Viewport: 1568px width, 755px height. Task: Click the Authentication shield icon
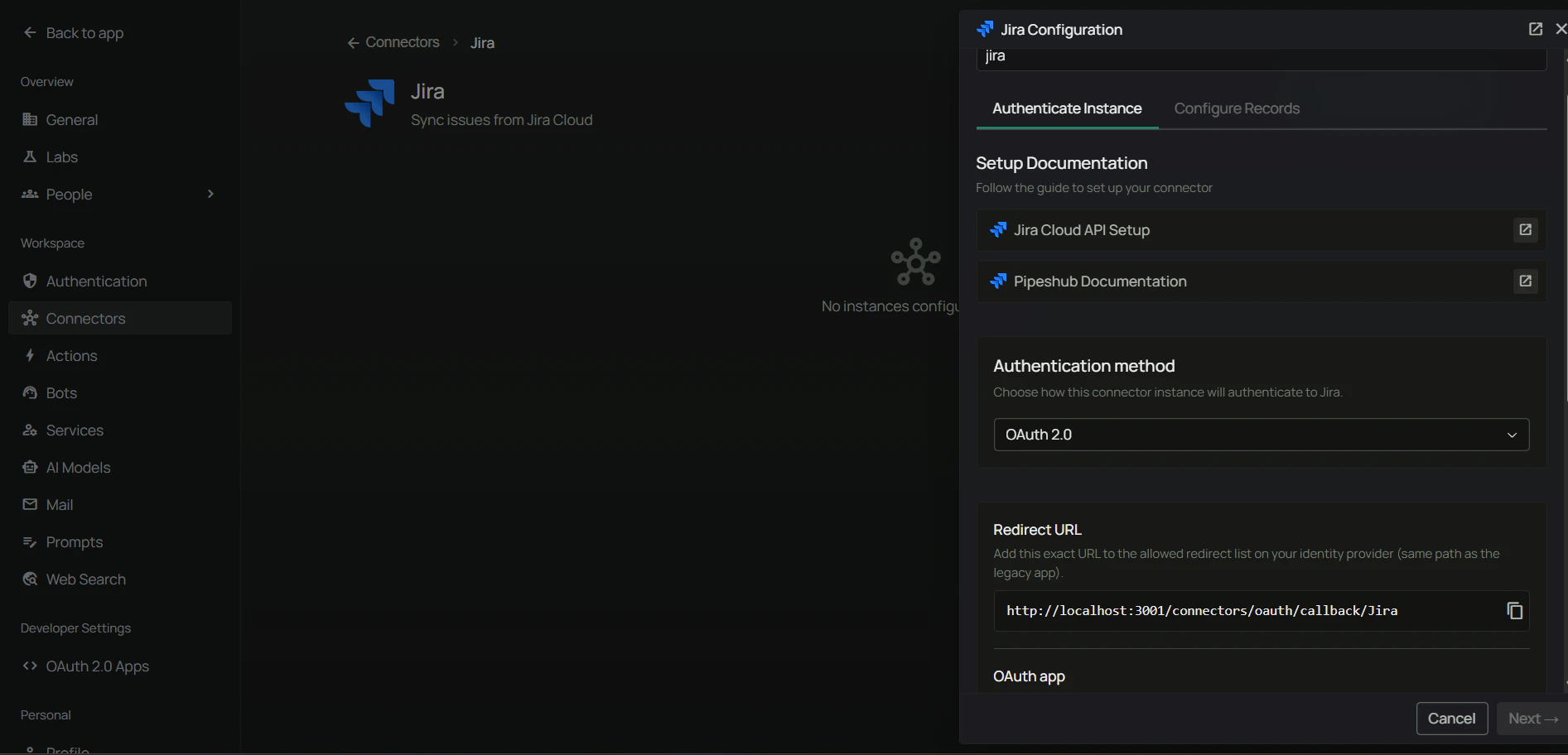[x=30, y=281]
